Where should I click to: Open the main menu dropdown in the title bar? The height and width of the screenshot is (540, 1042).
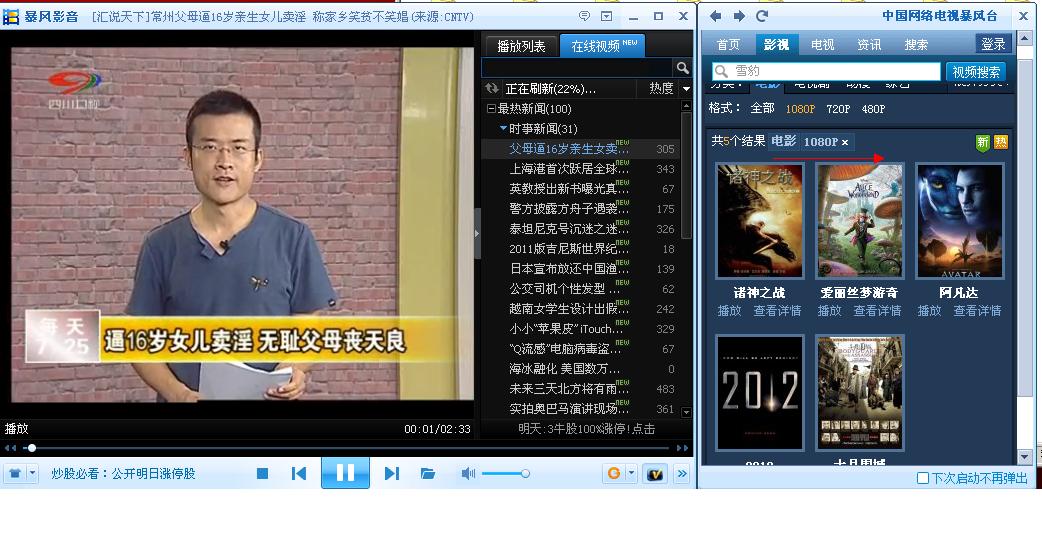tap(607, 16)
